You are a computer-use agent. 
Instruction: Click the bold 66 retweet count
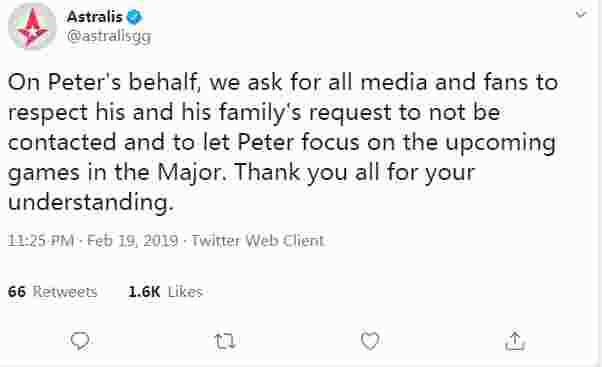click(17, 292)
